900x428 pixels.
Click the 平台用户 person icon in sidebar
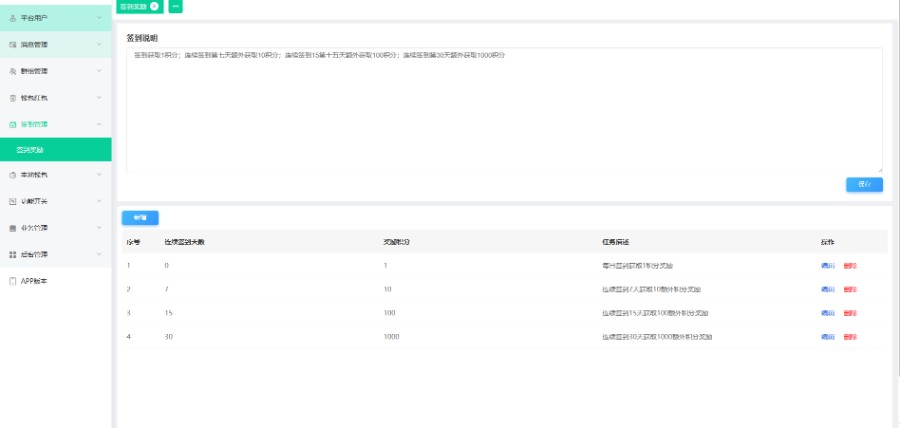[13, 18]
